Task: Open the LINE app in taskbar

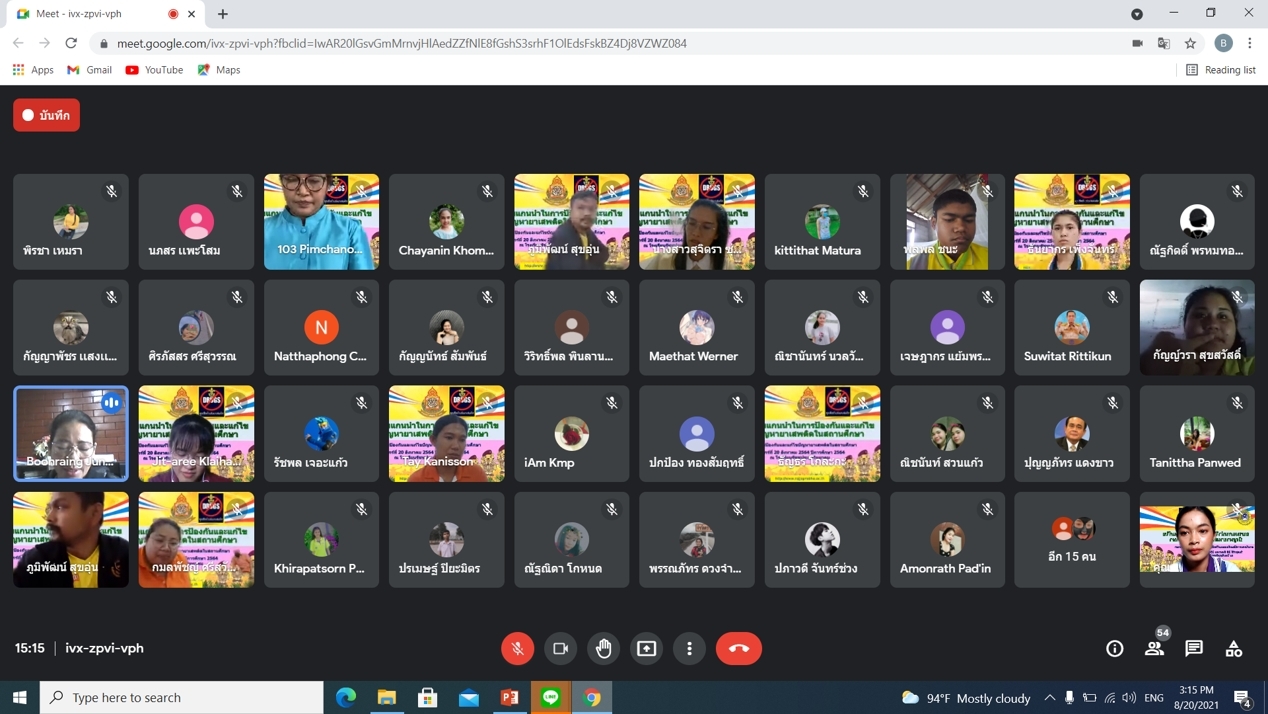Action: [x=551, y=697]
